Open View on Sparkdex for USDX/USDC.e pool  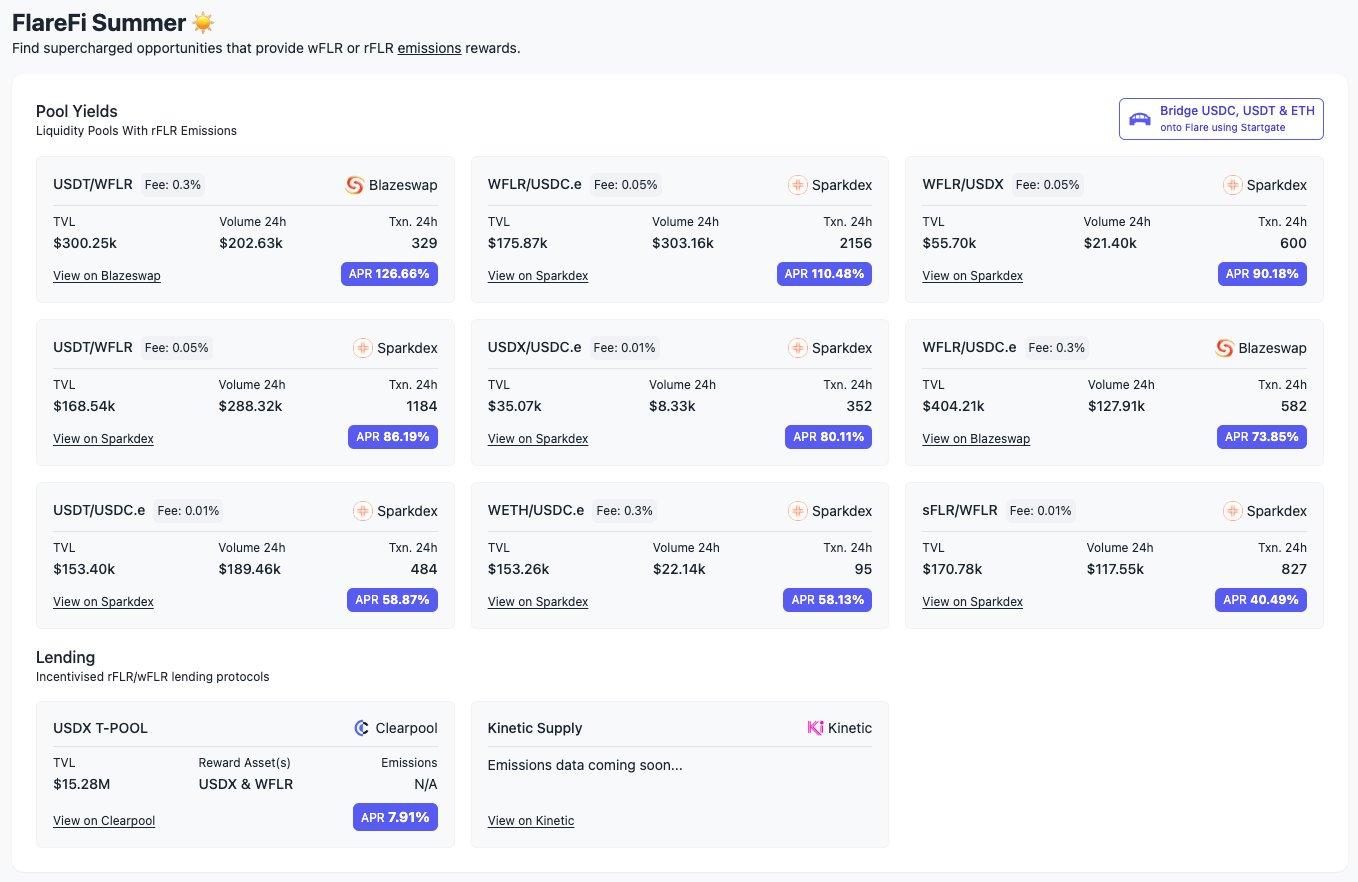tap(538, 439)
